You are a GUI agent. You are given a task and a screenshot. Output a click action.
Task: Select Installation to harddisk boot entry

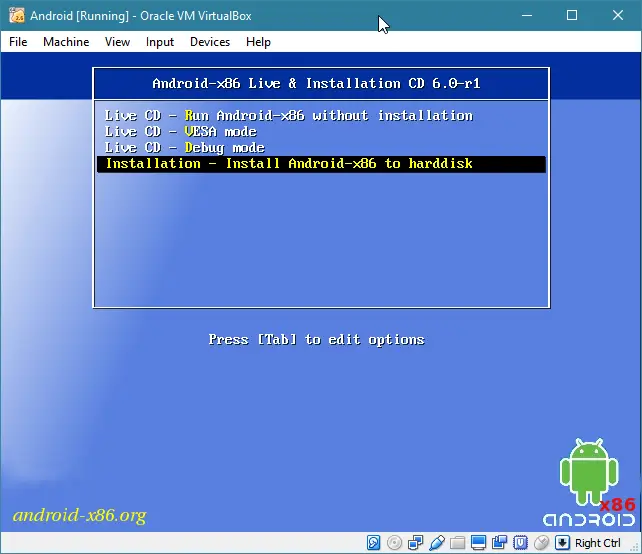(321, 164)
